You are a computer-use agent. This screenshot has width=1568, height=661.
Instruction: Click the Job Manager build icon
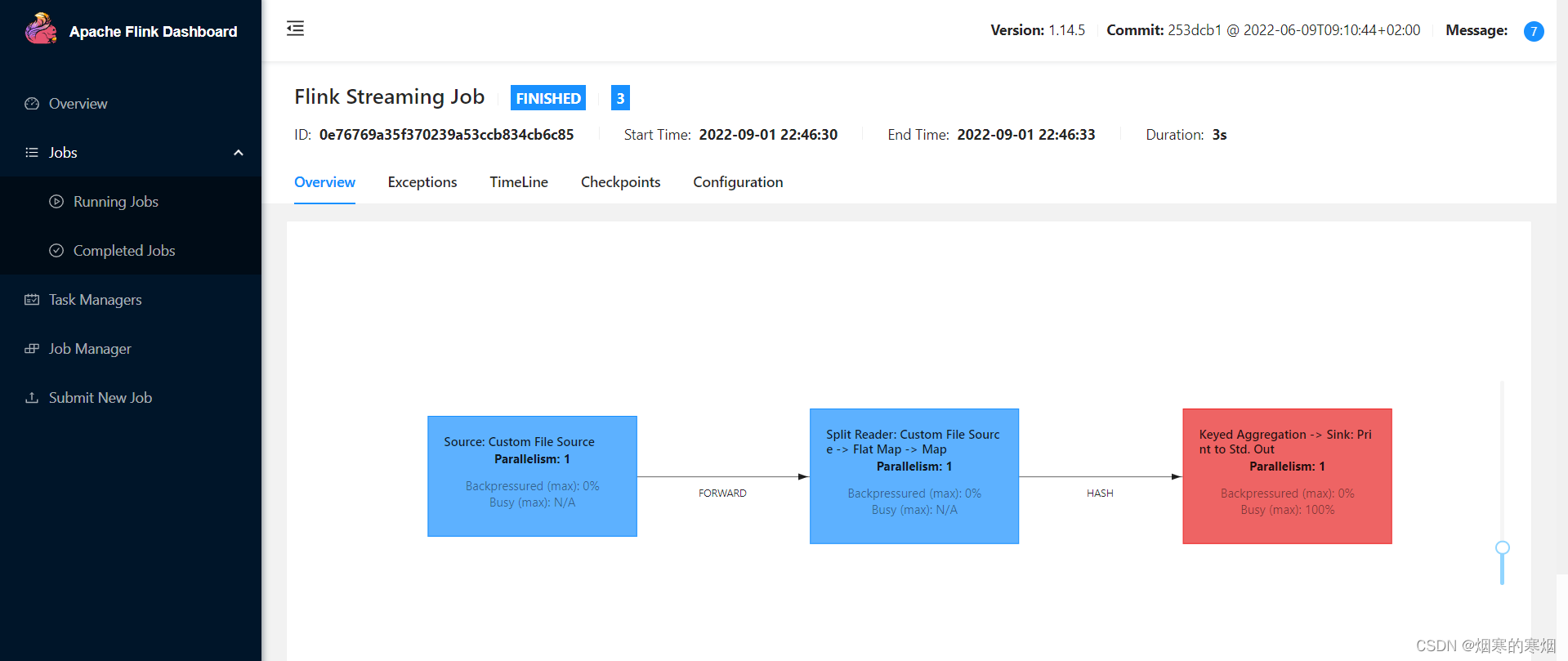(x=32, y=349)
